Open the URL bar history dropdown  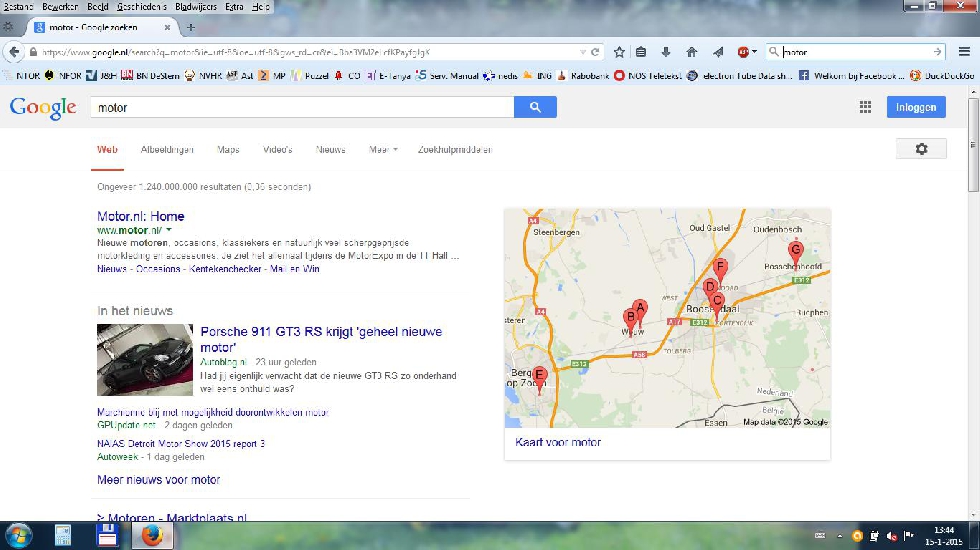pos(582,52)
